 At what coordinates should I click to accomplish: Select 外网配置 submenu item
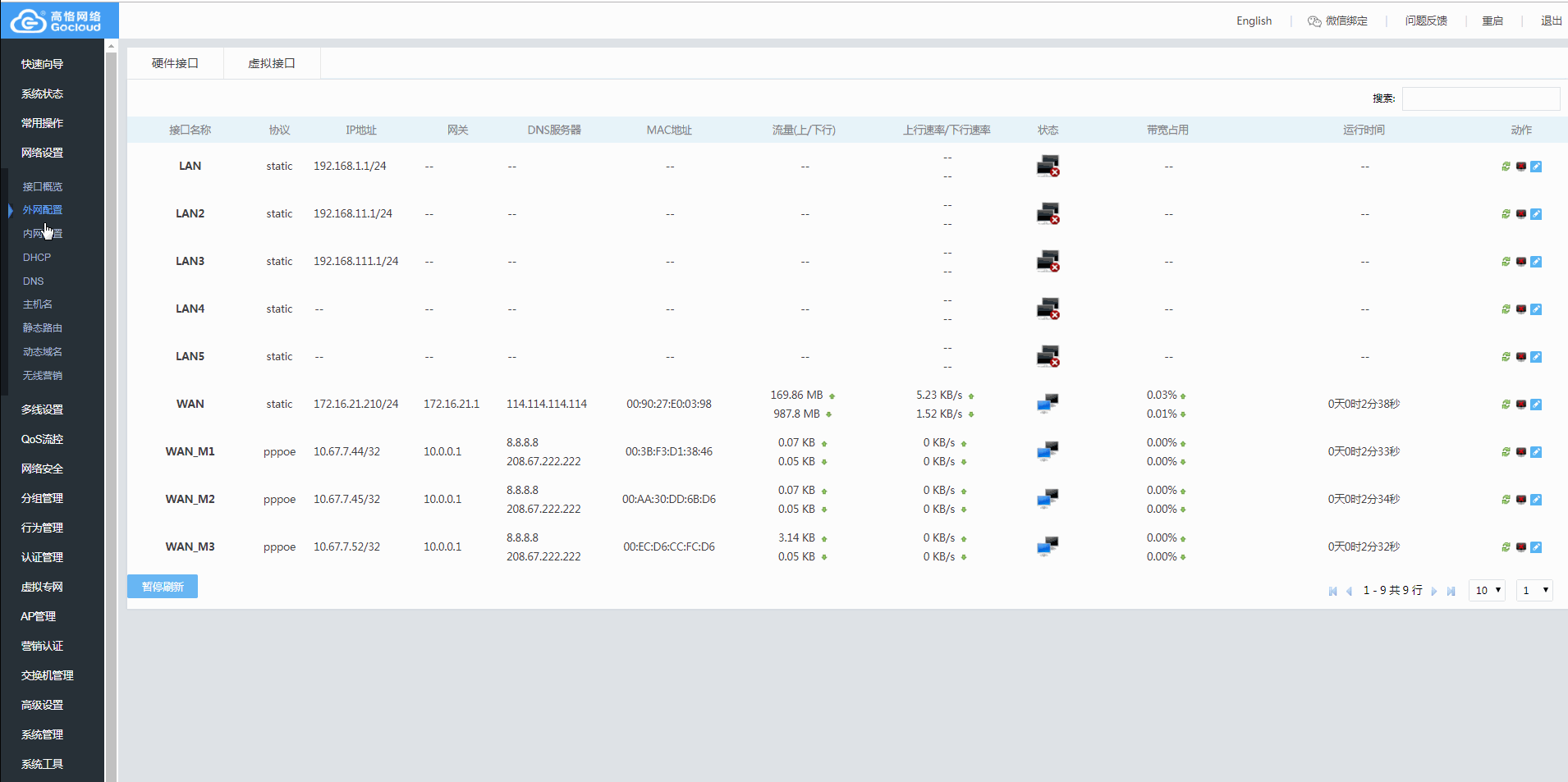[43, 210]
